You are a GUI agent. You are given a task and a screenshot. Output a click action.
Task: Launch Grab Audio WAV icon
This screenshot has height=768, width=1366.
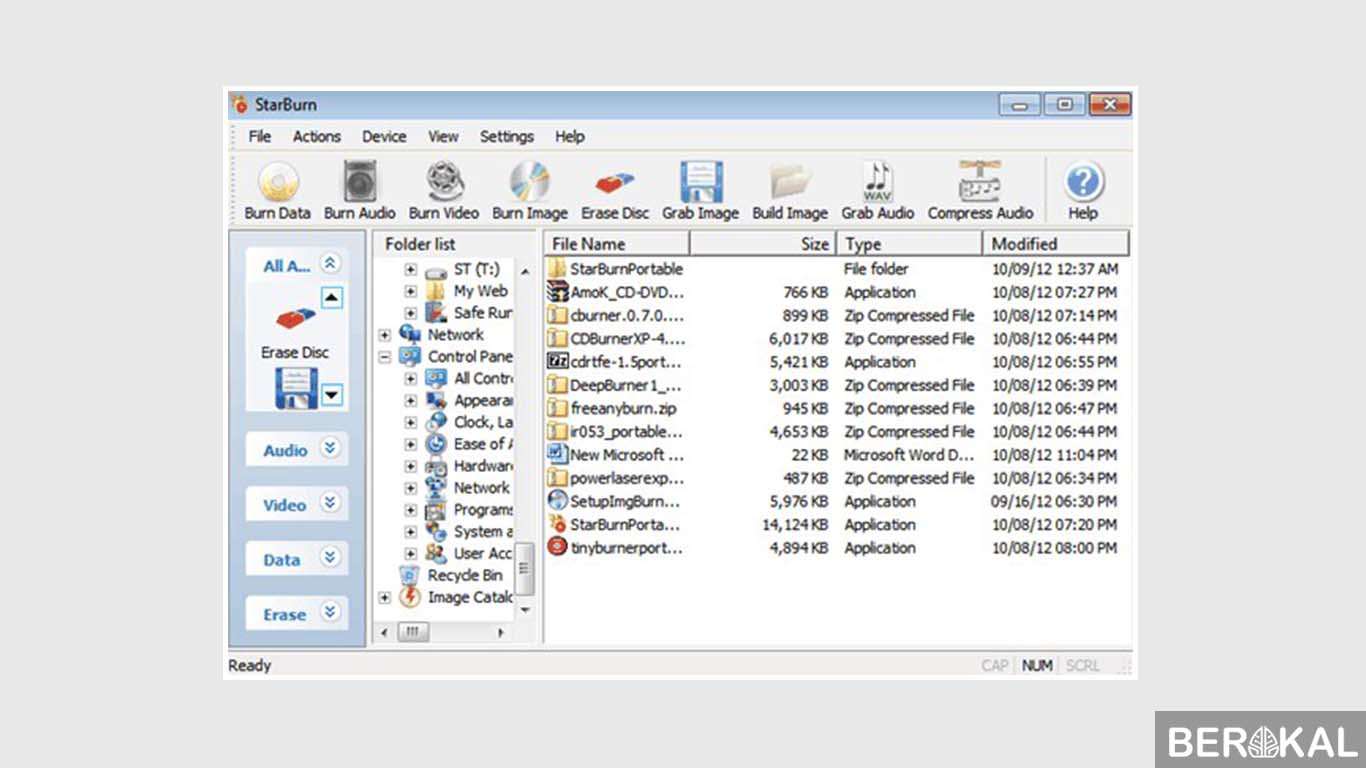[x=877, y=183]
